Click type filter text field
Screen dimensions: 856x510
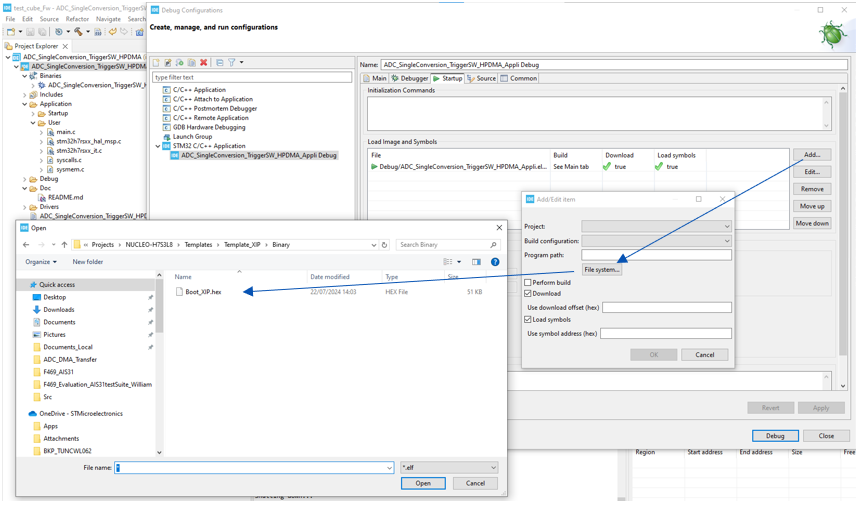pos(252,77)
